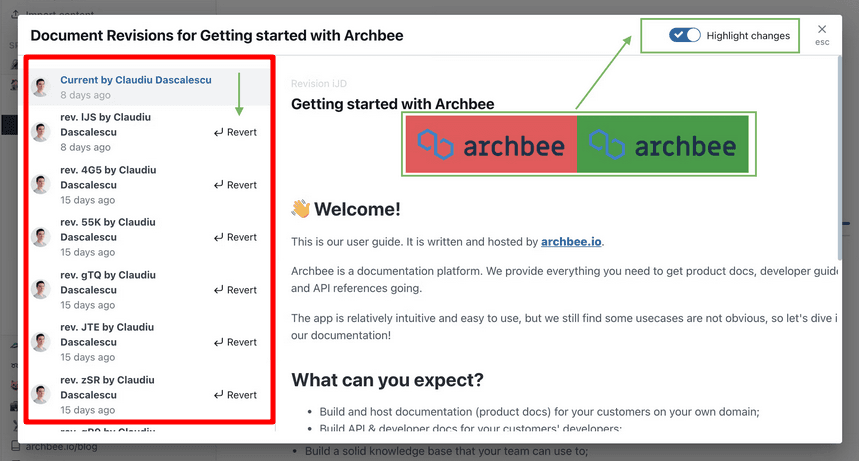The height and width of the screenshot is (461, 859).
Task: Click avatar beside rev. 4G5
Action: click(41, 184)
